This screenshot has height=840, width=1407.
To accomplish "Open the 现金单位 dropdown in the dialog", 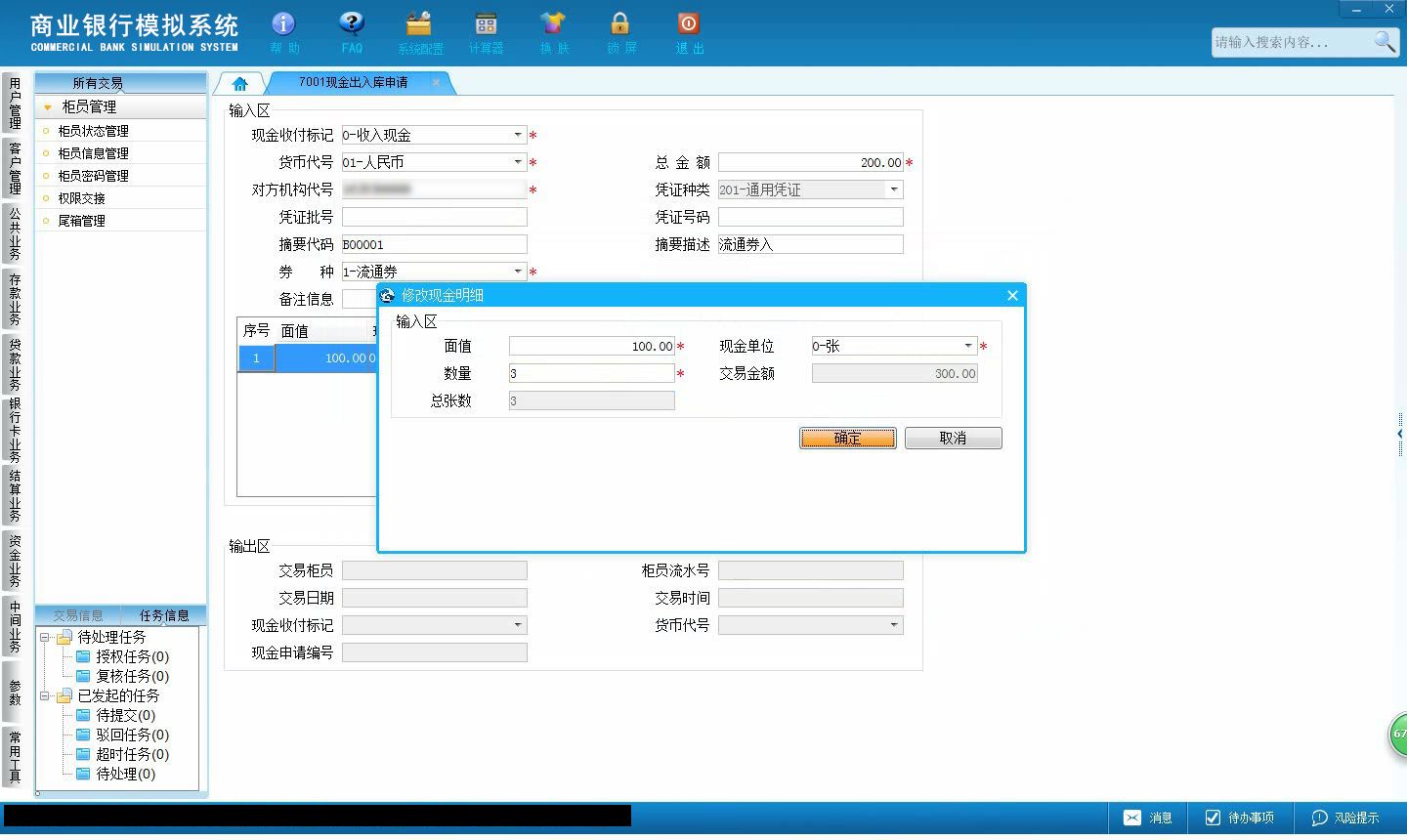I will (x=968, y=346).
